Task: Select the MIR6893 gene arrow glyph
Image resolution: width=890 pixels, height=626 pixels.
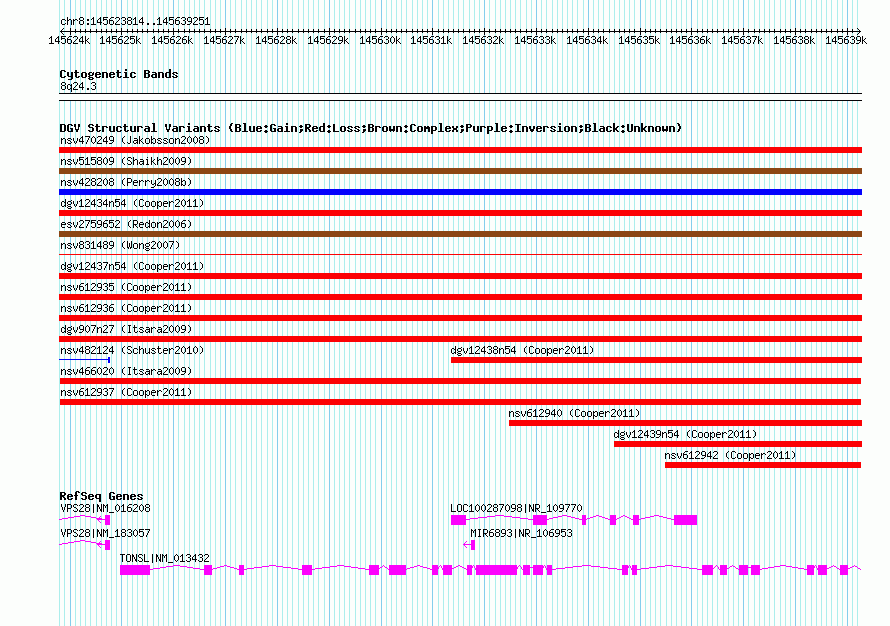Action: point(469,545)
